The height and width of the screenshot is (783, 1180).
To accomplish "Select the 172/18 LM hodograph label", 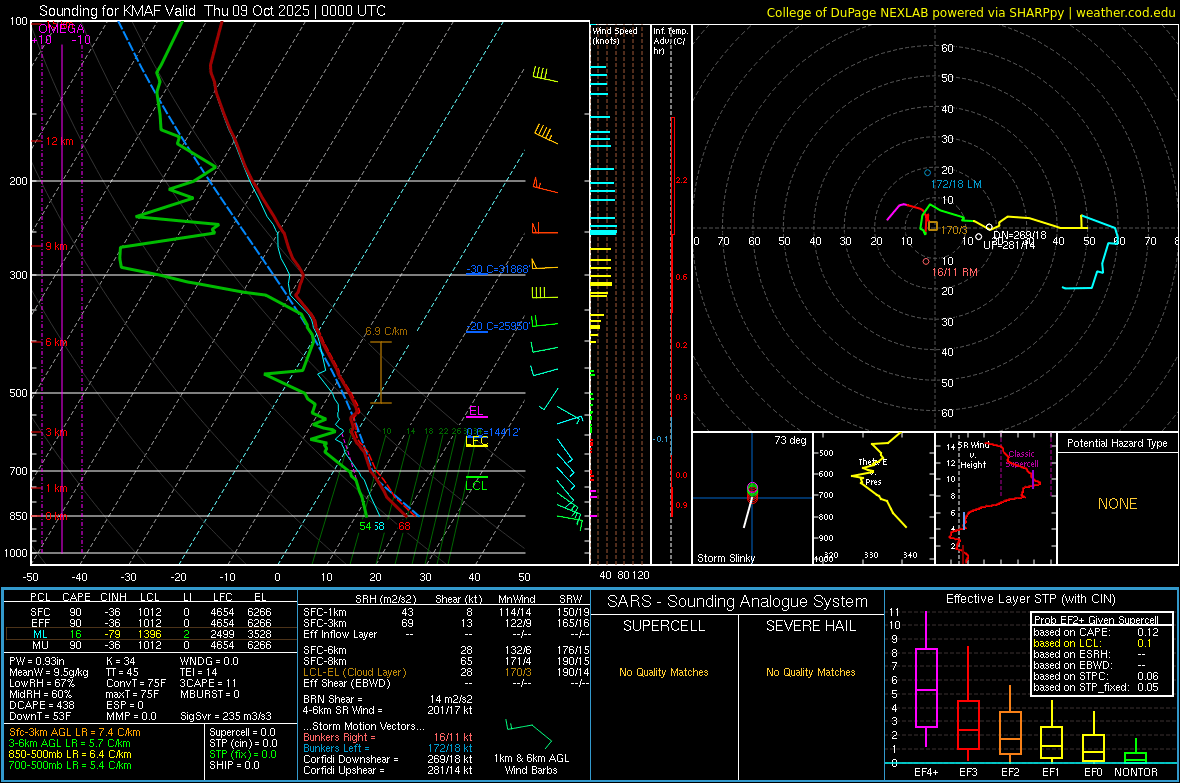I will pos(956,184).
